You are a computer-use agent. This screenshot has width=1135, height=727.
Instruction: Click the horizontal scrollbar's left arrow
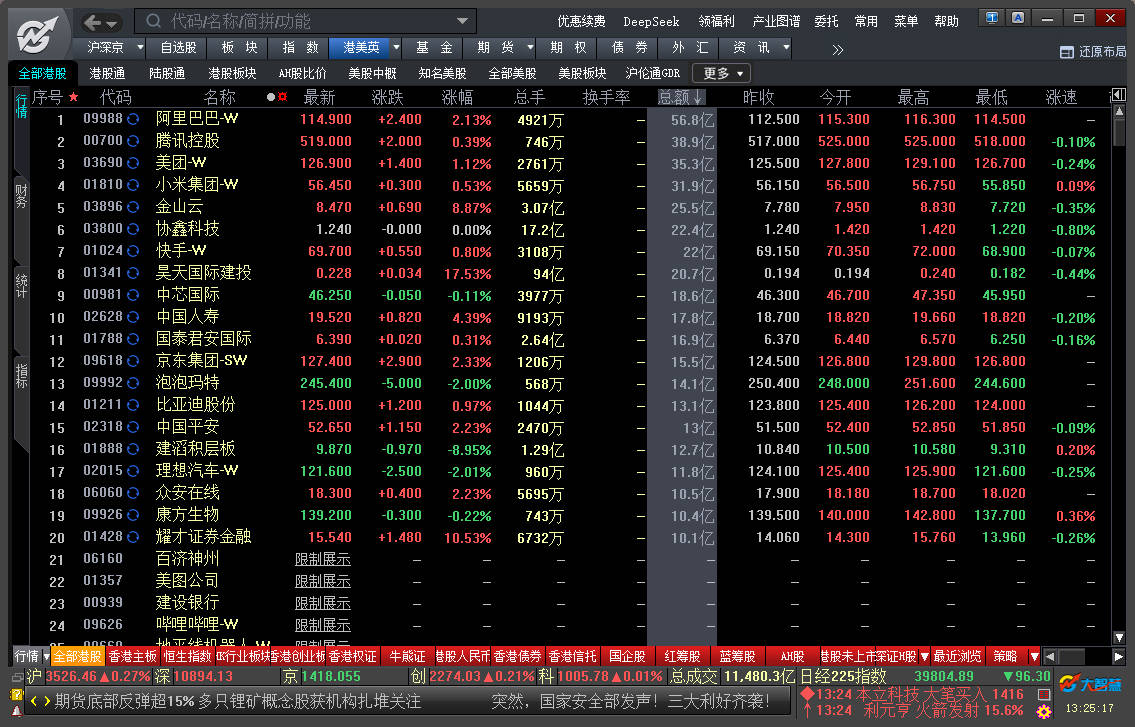coord(1050,657)
